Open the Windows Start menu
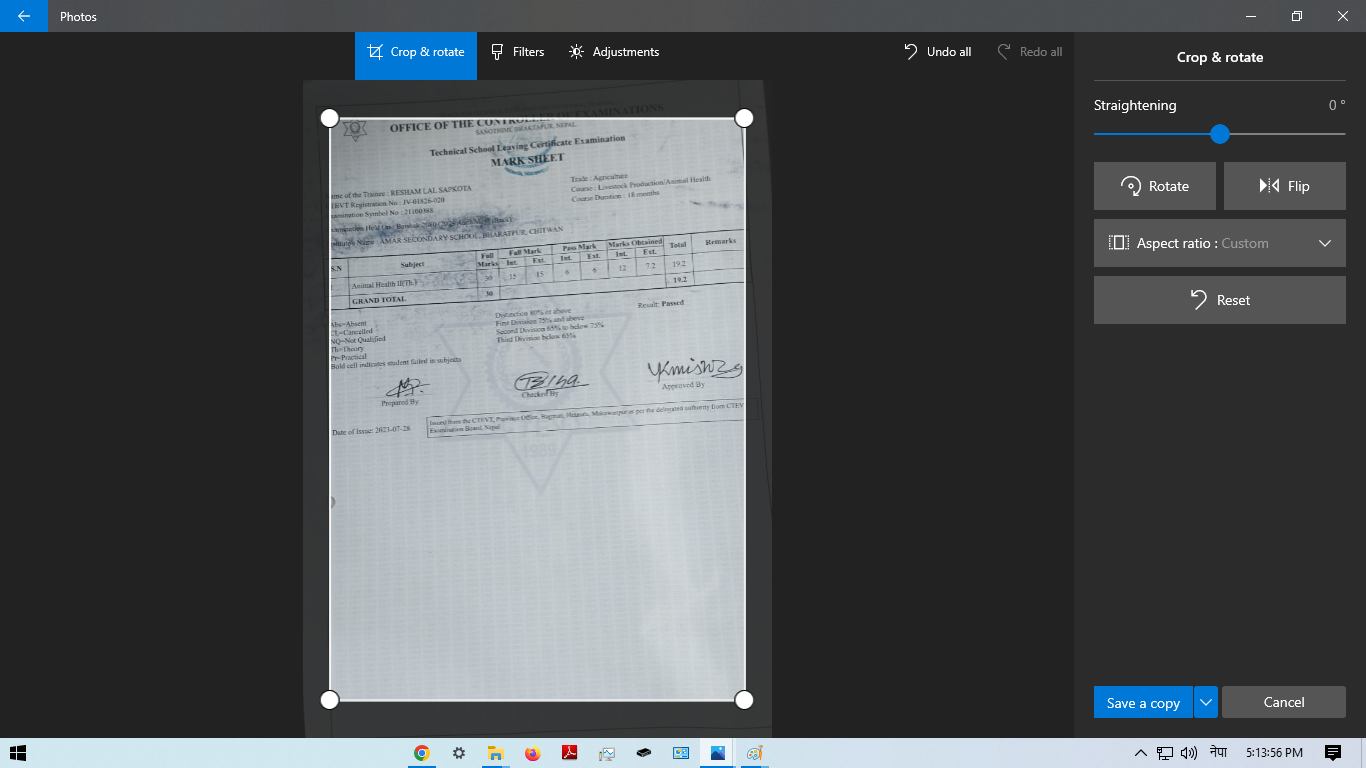Image resolution: width=1366 pixels, height=768 pixels. click(x=17, y=753)
